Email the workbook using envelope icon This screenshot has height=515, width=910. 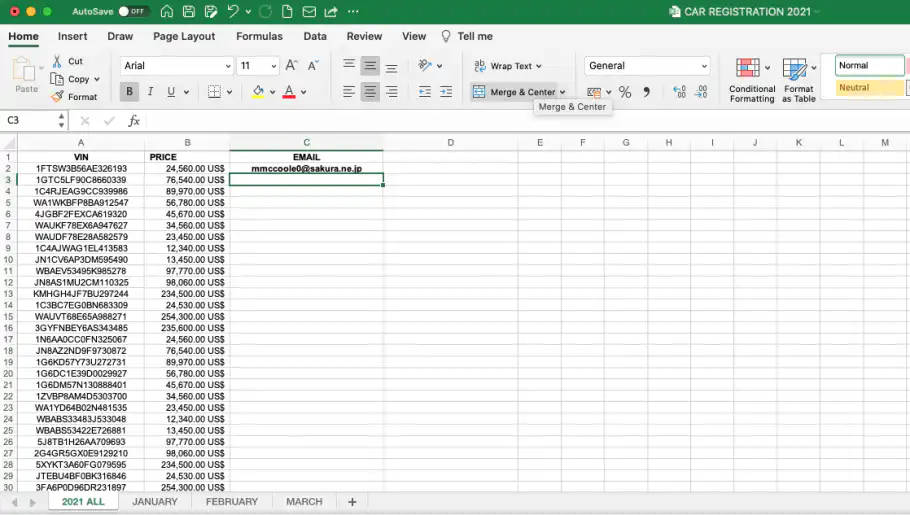[309, 11]
